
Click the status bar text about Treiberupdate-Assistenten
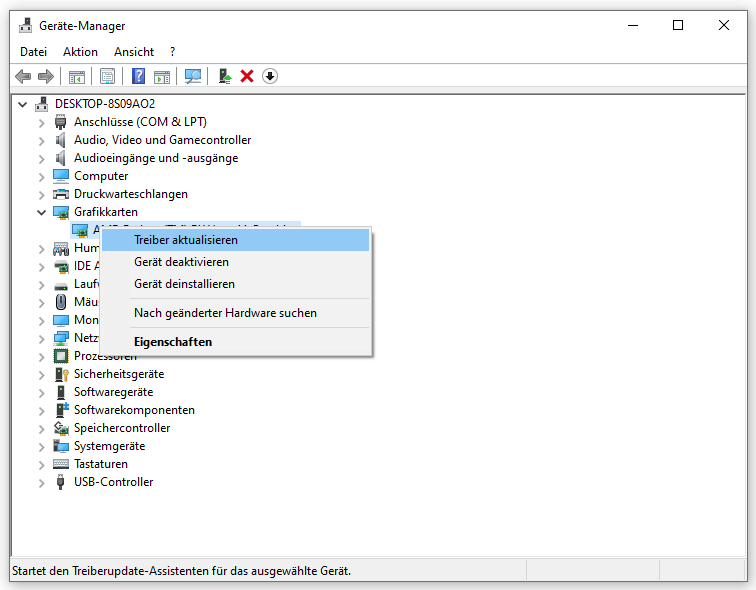(181, 571)
